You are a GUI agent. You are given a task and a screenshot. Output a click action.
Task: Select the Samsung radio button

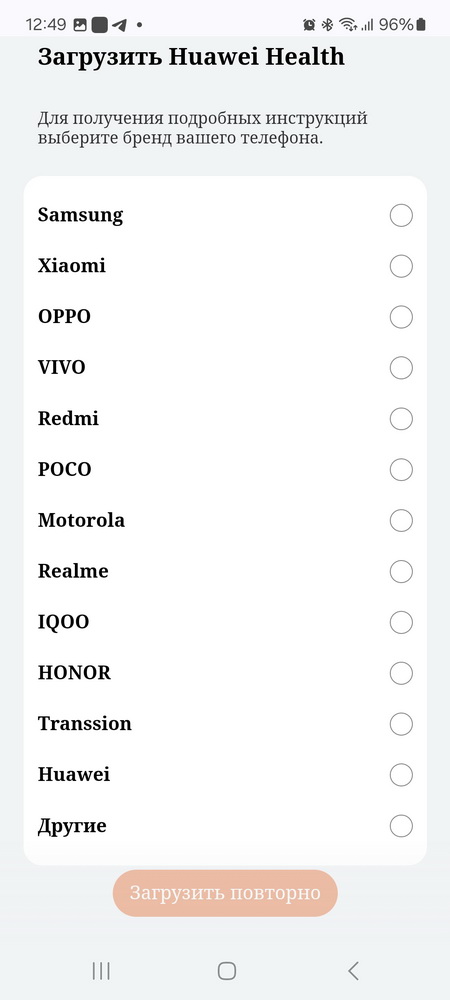pos(401,216)
